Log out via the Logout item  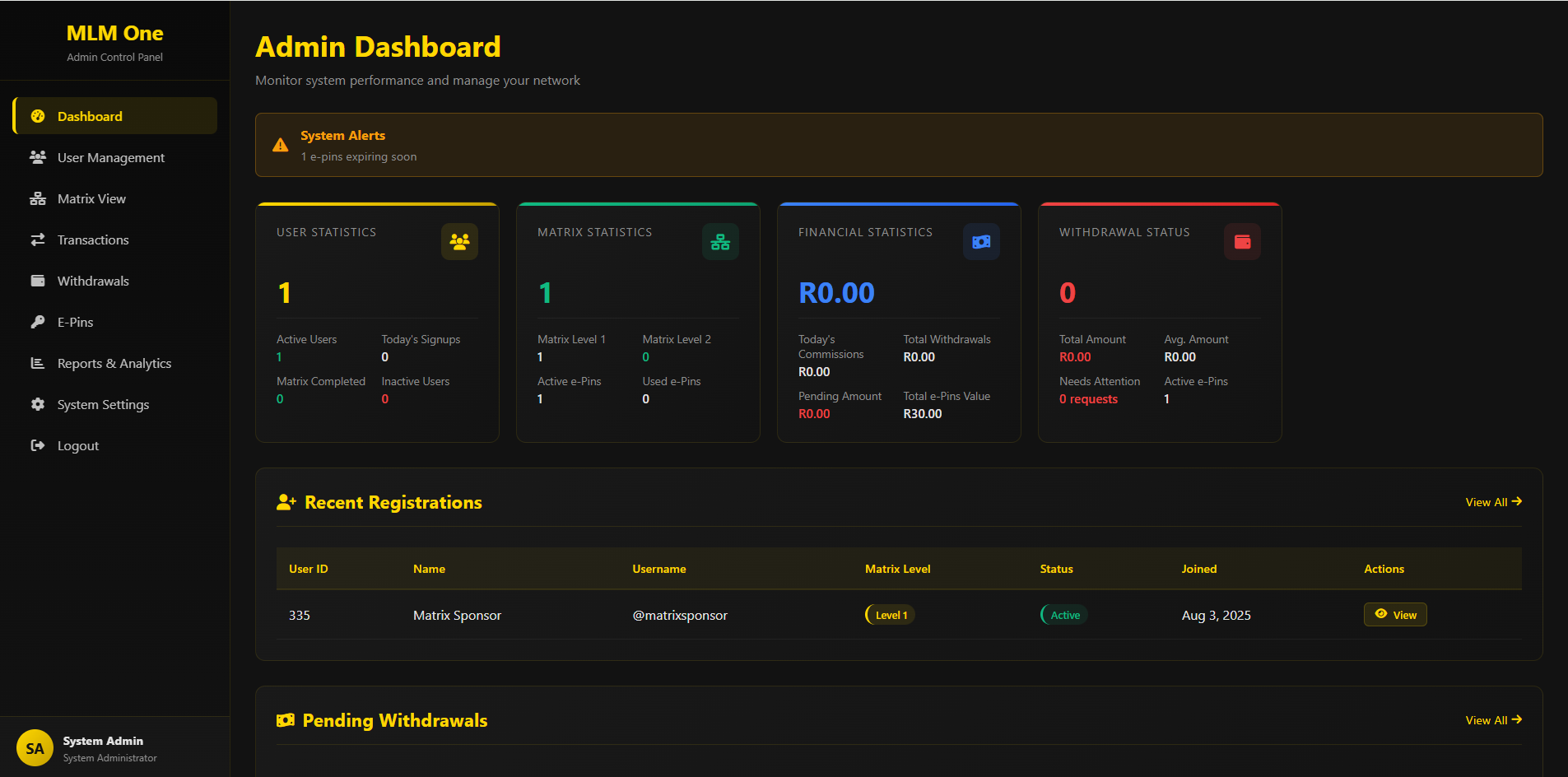[115, 445]
